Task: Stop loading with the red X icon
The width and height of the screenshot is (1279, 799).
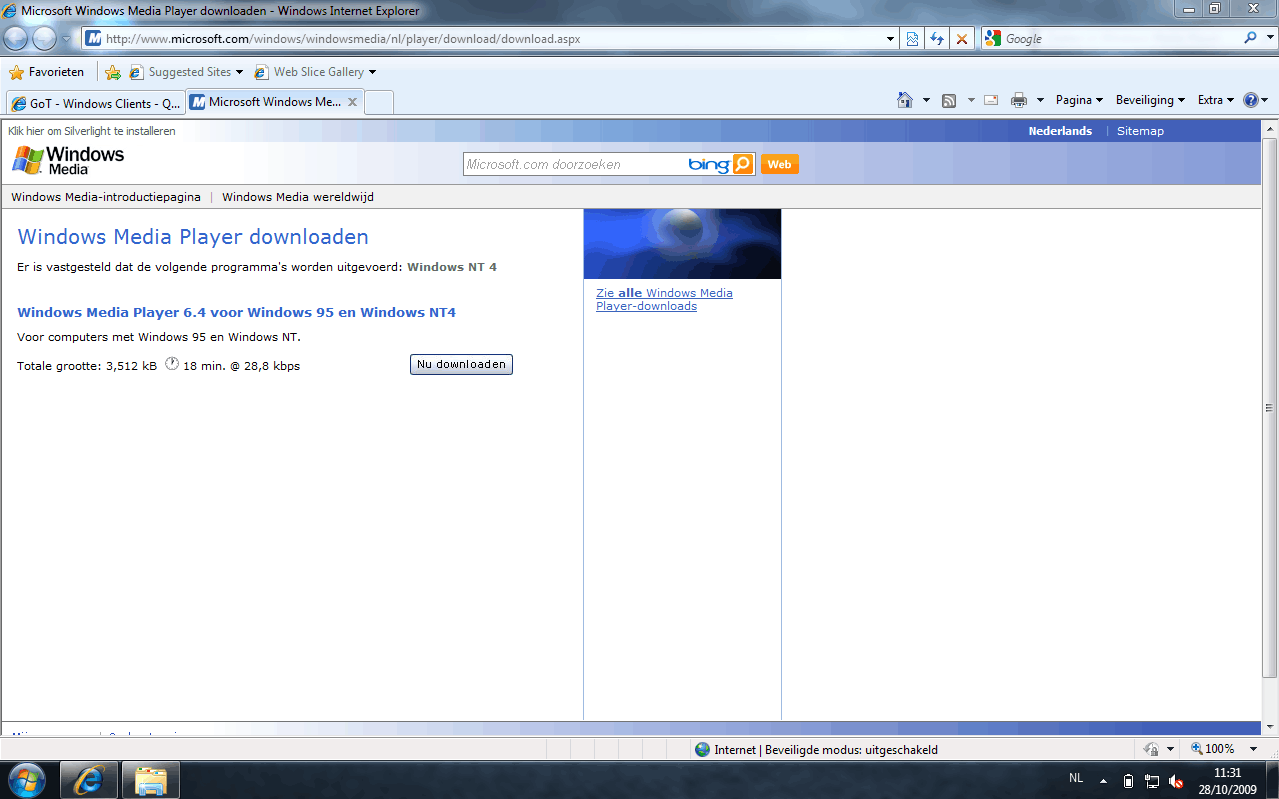Action: [x=962, y=39]
